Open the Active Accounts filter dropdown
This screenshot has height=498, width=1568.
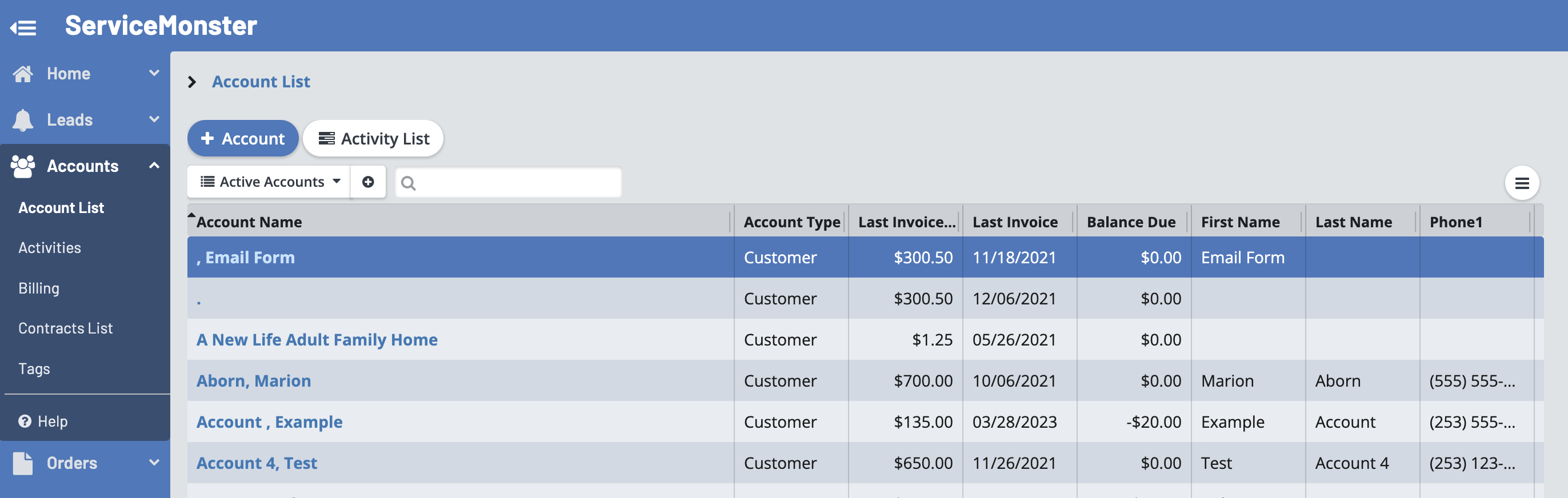tap(270, 182)
